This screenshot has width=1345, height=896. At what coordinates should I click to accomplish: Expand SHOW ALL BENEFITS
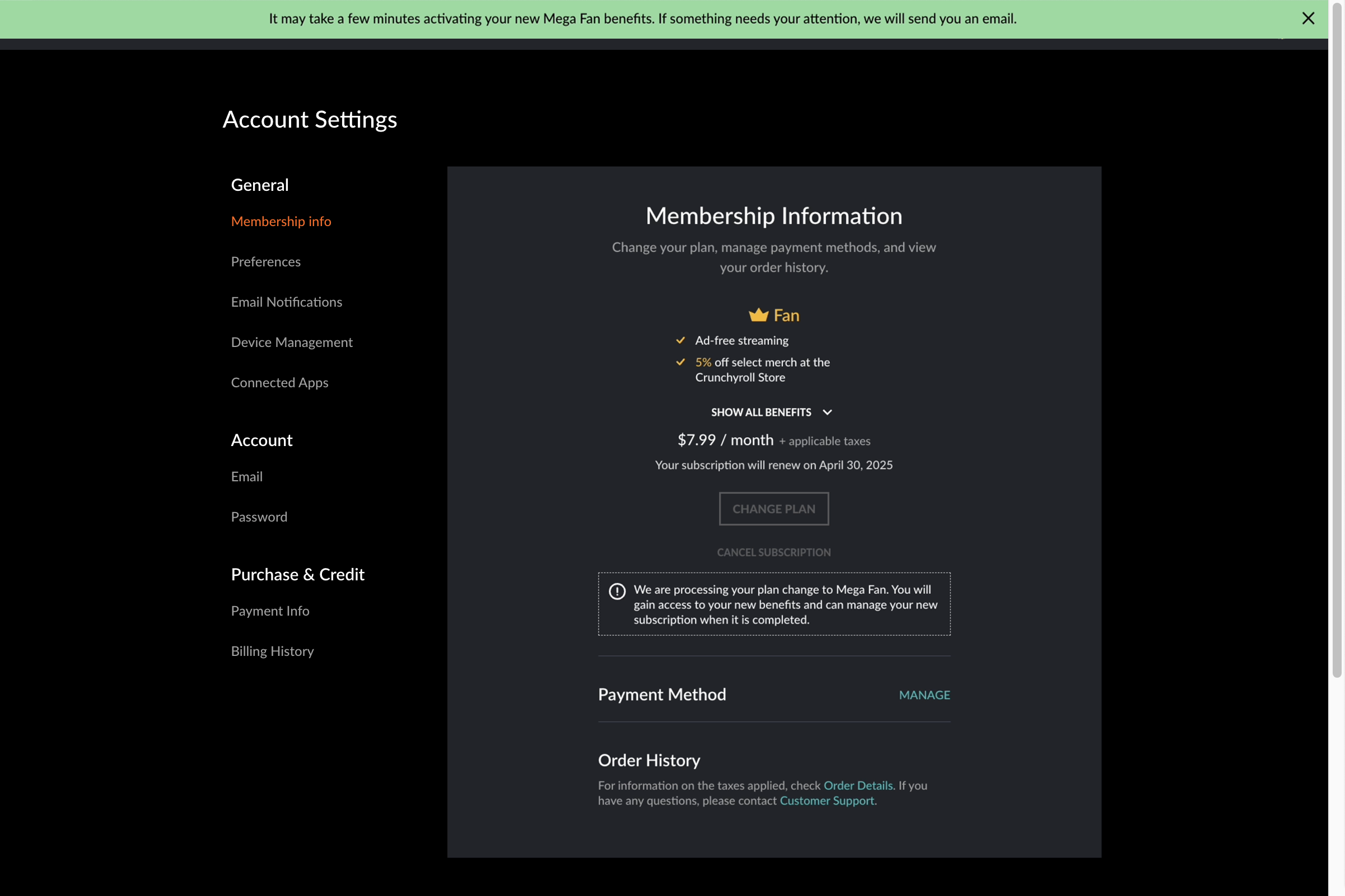[x=761, y=411]
